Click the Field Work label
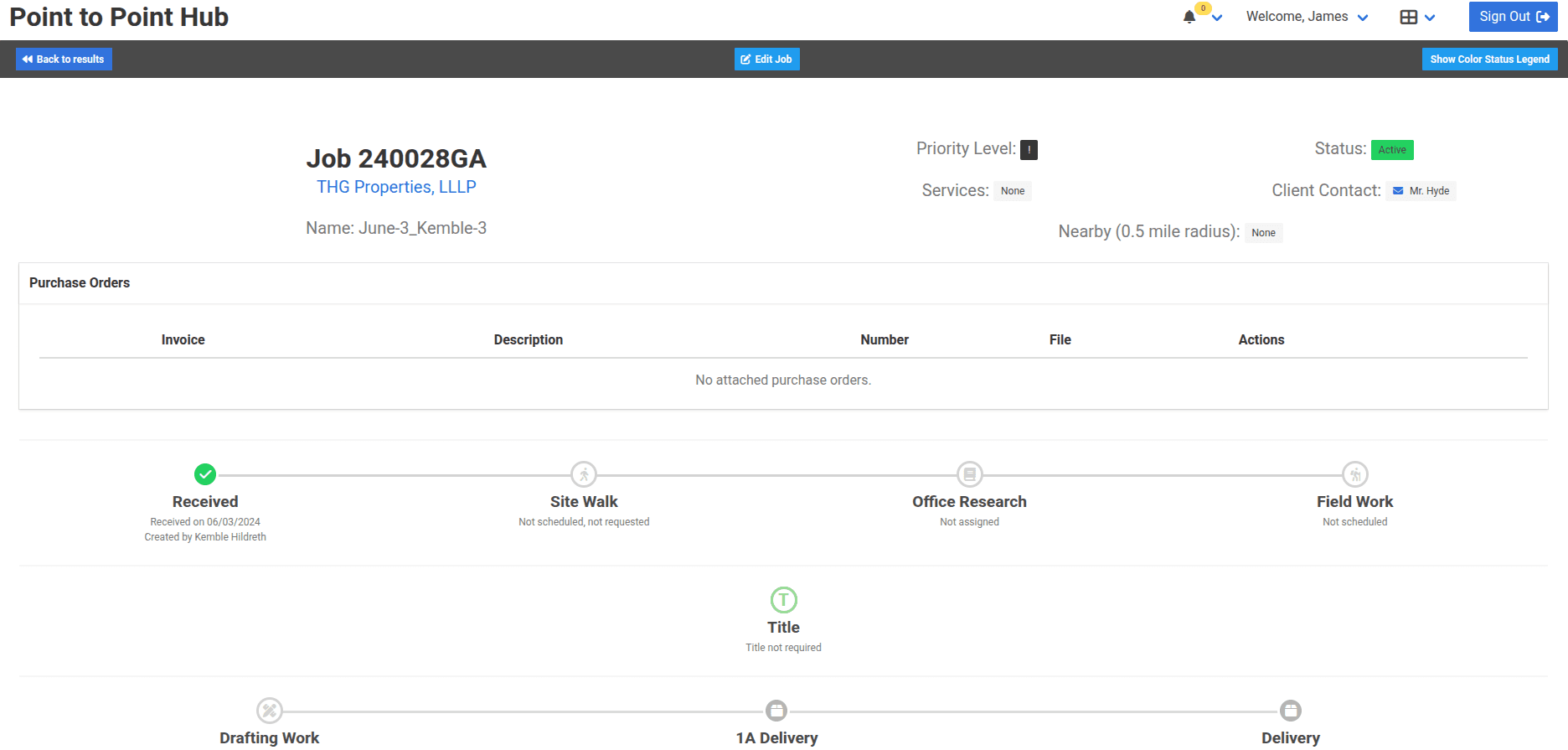The height and width of the screenshot is (750, 1568). (x=1354, y=501)
